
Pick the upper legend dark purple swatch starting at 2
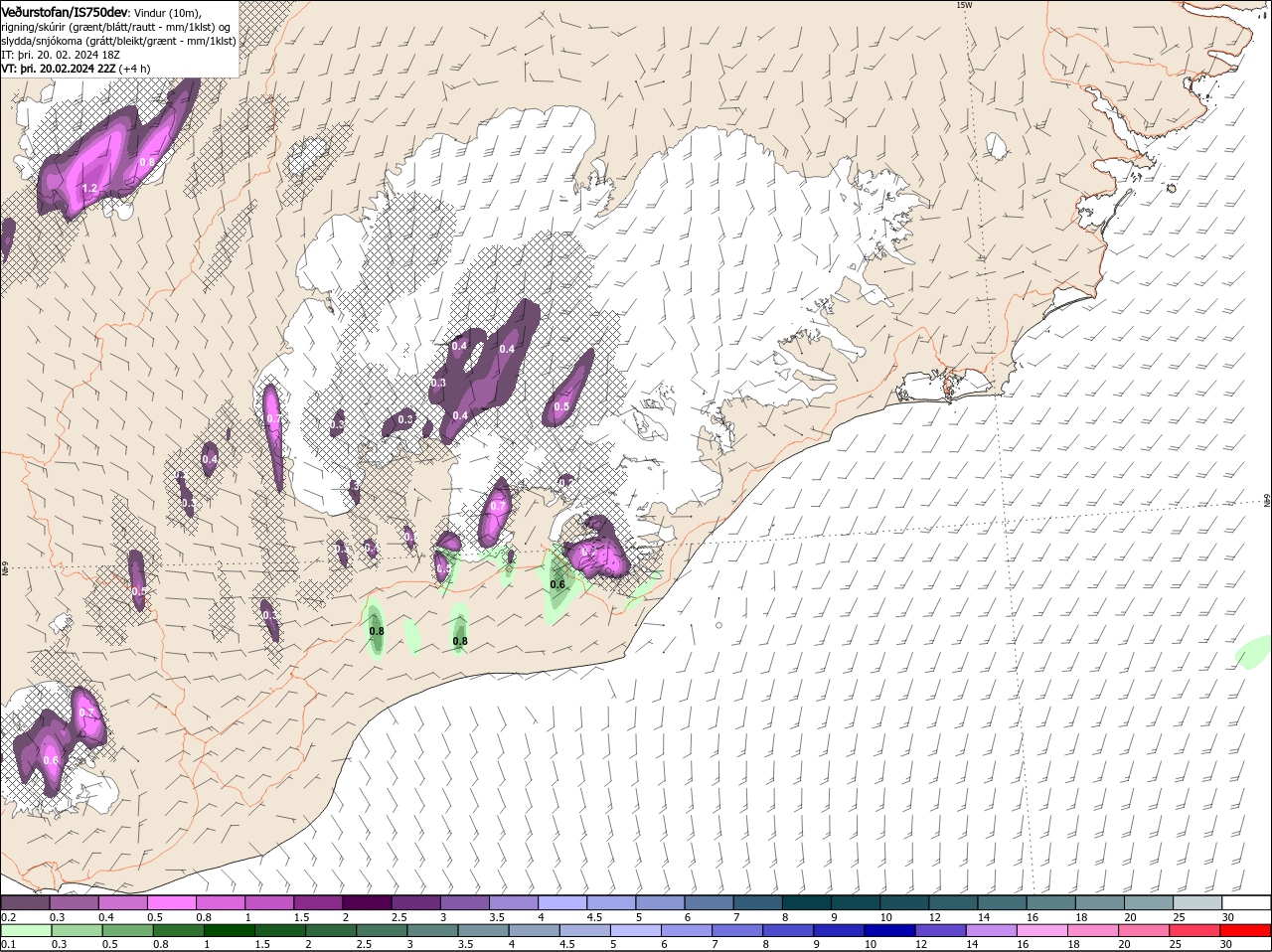tap(367, 902)
